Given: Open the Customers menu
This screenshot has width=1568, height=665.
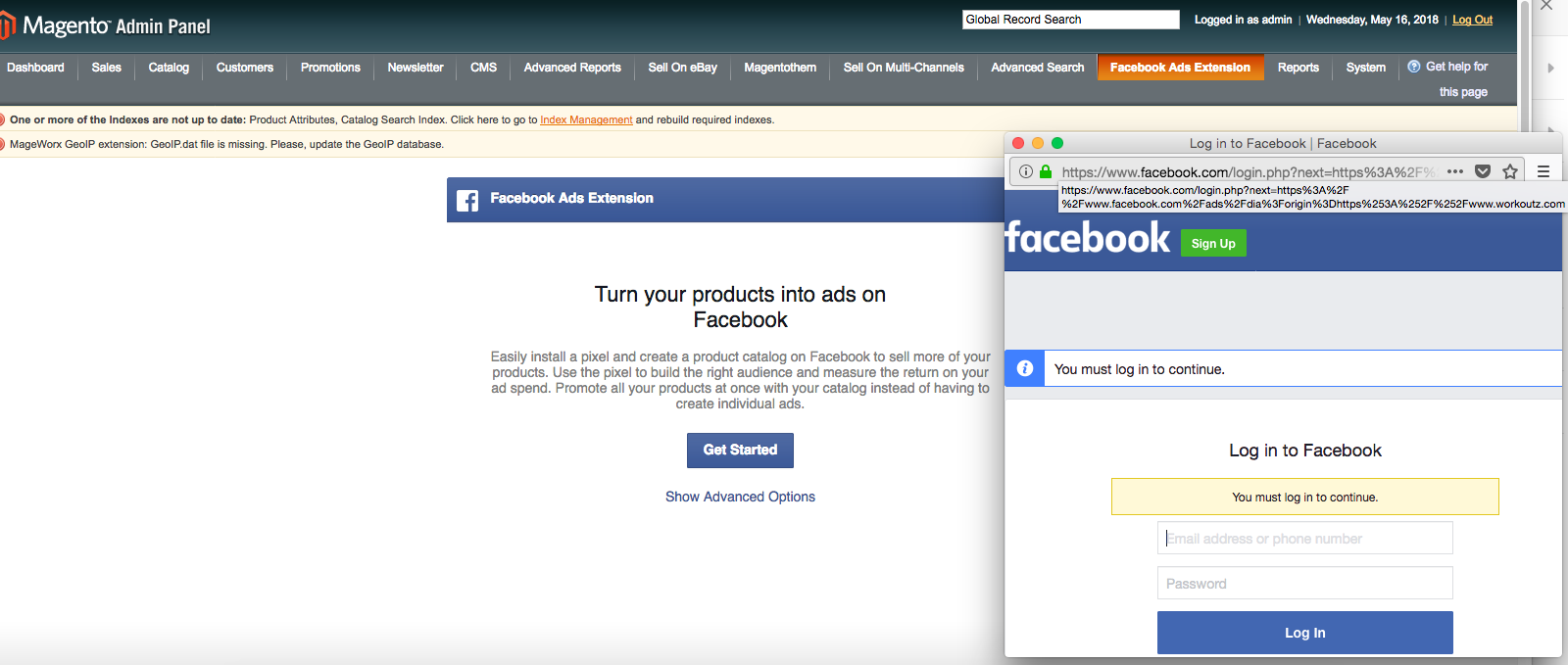Looking at the screenshot, I should [245, 68].
